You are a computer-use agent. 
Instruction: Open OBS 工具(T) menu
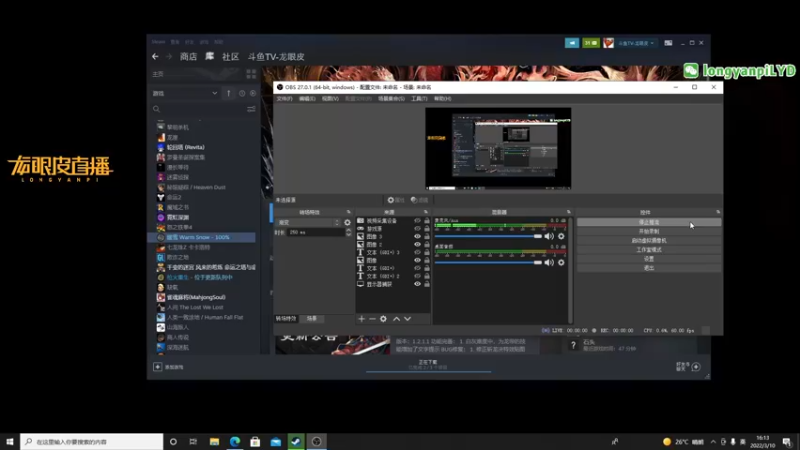419,98
